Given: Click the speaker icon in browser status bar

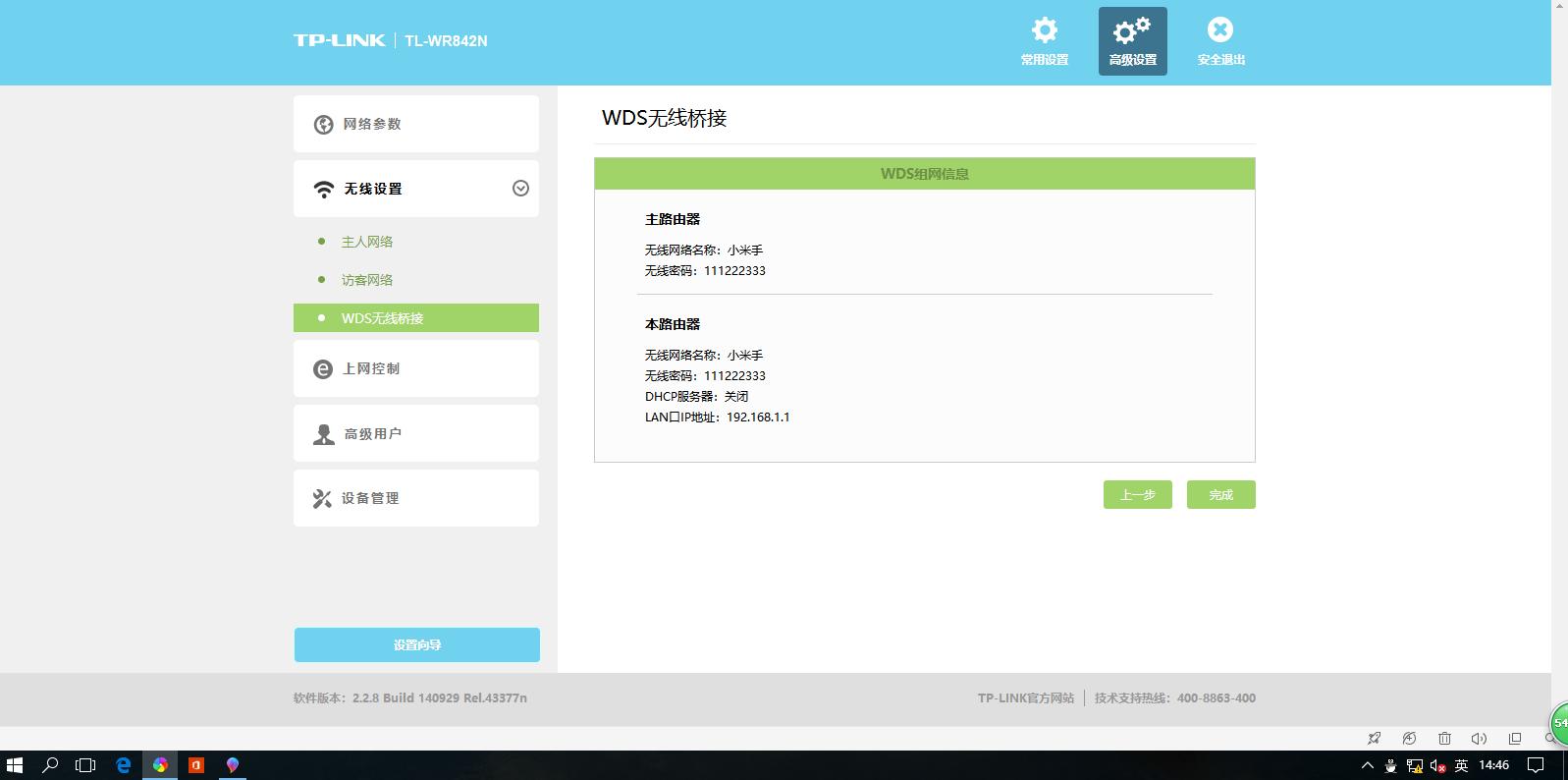Looking at the screenshot, I should tap(1480, 738).
